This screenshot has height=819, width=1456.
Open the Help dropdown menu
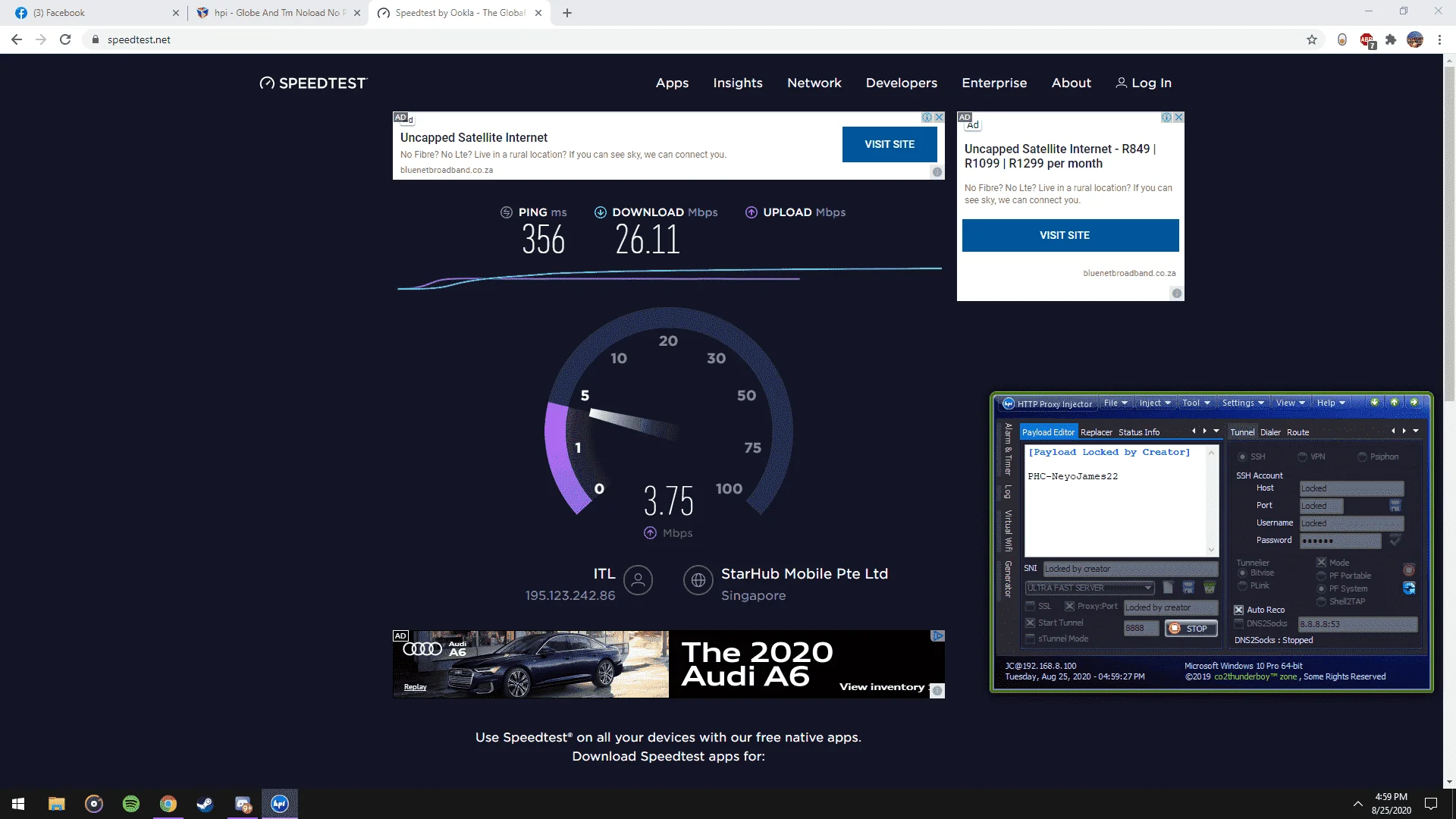1331,403
